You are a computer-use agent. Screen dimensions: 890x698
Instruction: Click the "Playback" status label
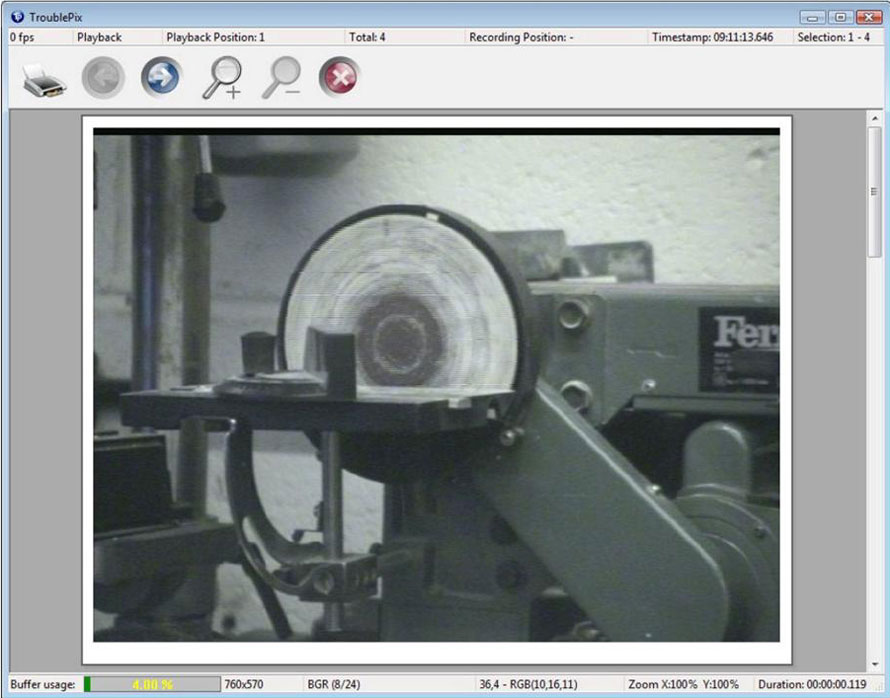tap(99, 37)
